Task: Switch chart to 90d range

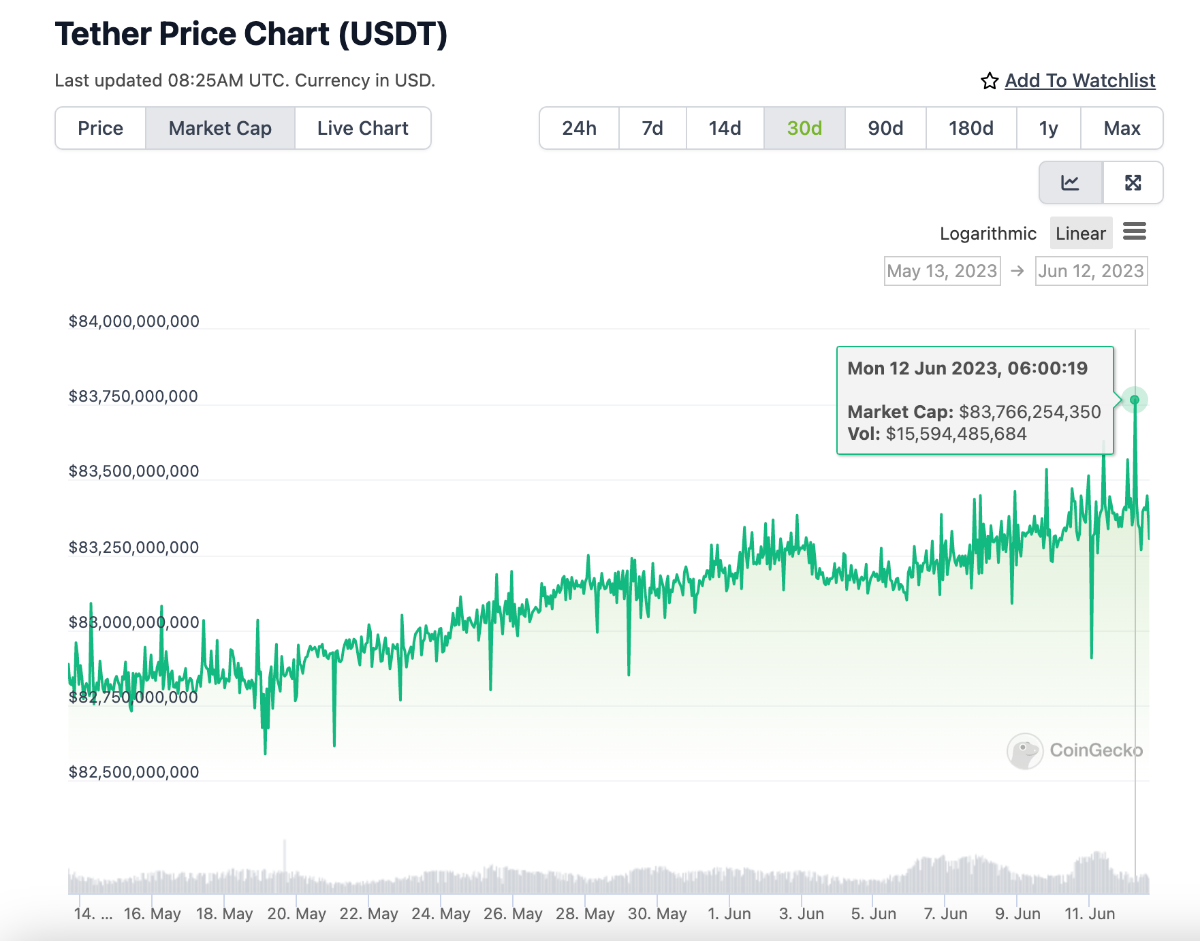Action: point(885,128)
